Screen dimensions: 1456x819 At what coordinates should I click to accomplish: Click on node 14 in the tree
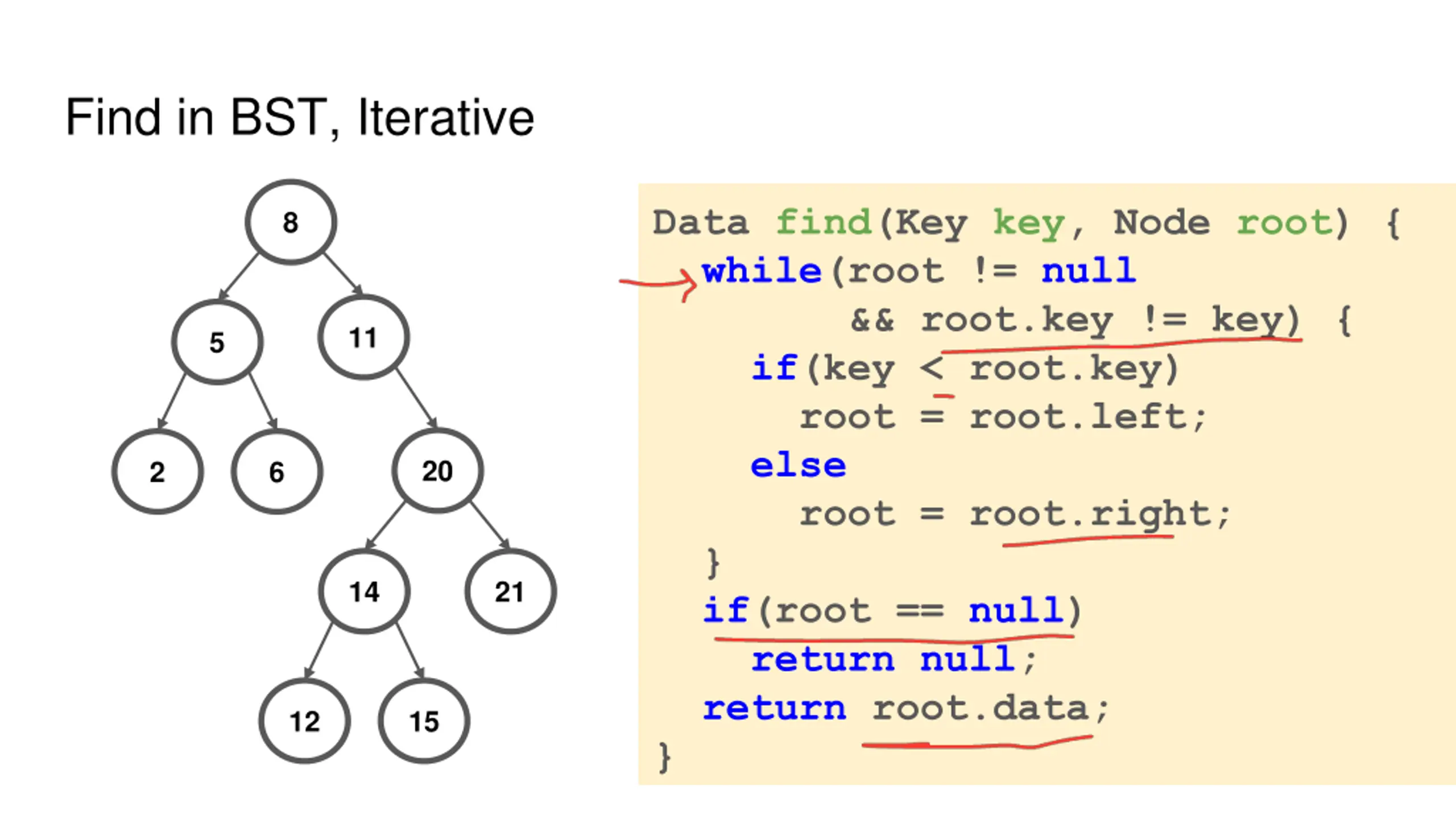pos(364,591)
